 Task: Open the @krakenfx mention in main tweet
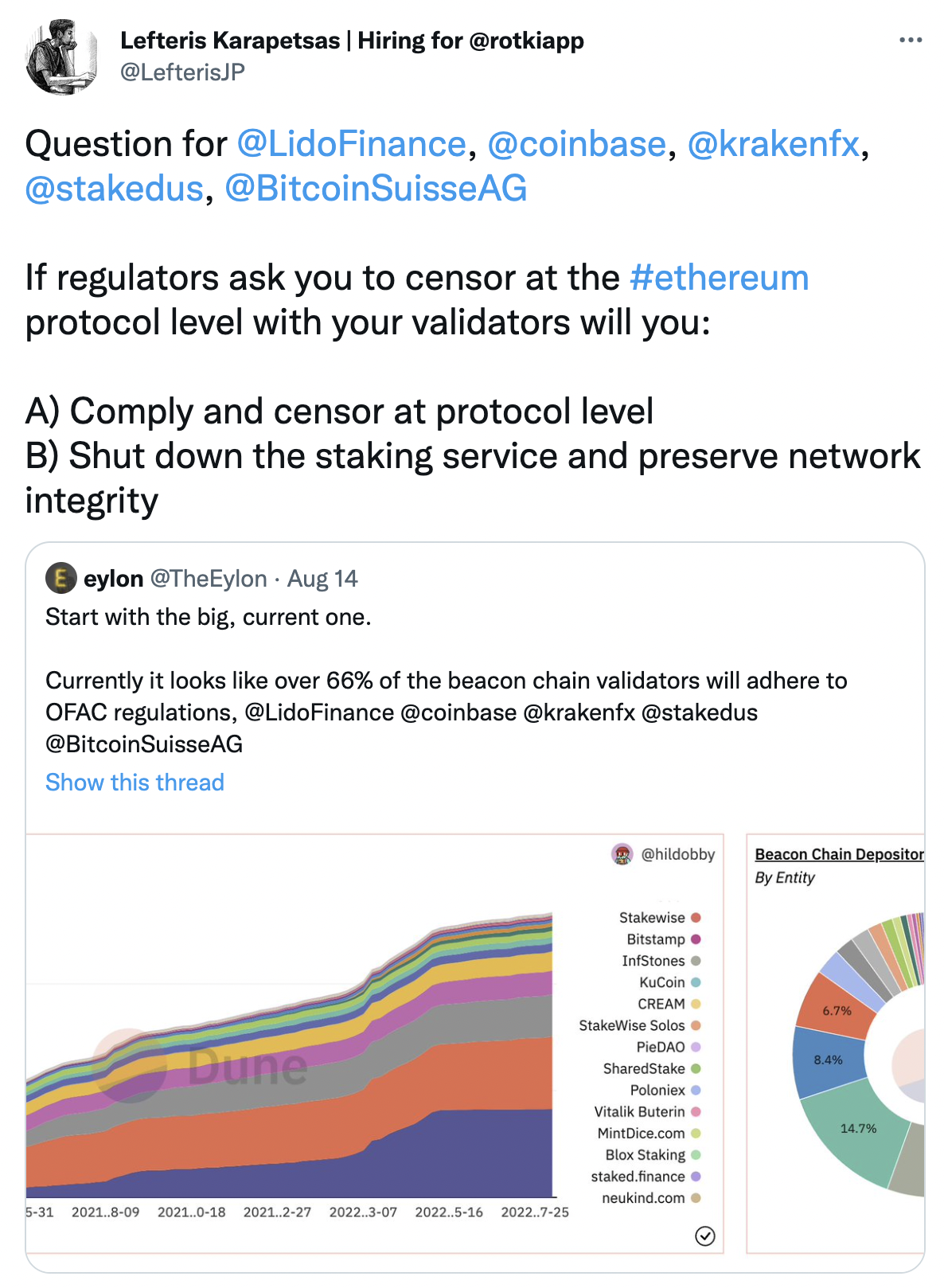[x=774, y=144]
